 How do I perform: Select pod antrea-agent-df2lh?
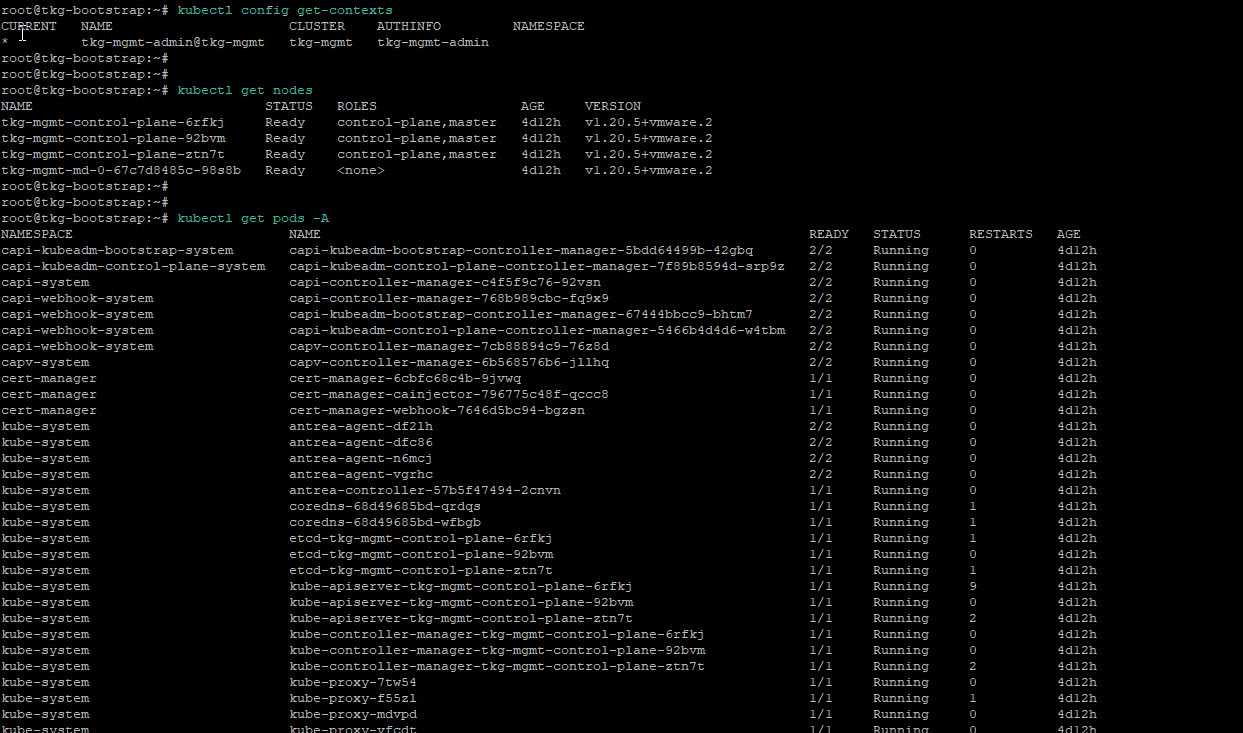tap(361, 426)
